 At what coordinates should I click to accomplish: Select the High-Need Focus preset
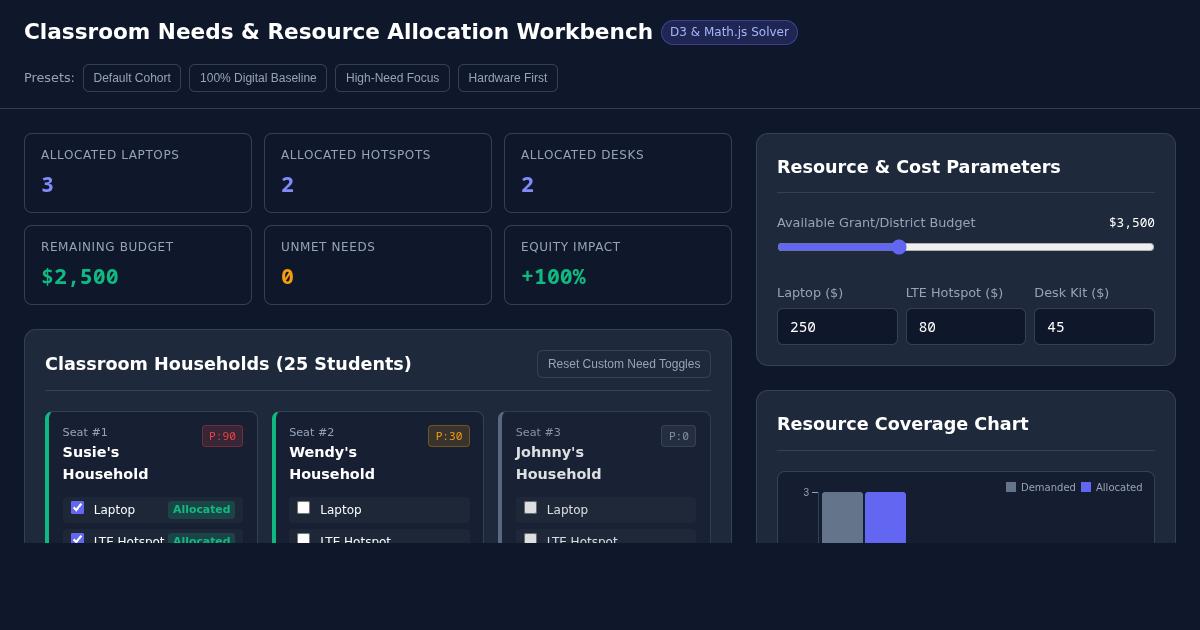pos(392,78)
